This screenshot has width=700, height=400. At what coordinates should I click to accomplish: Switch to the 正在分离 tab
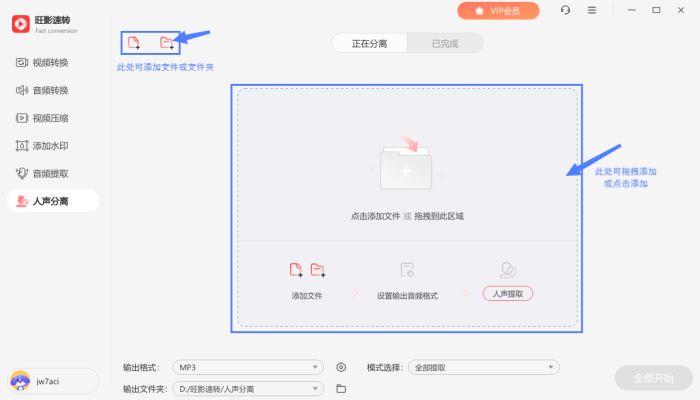(369, 43)
